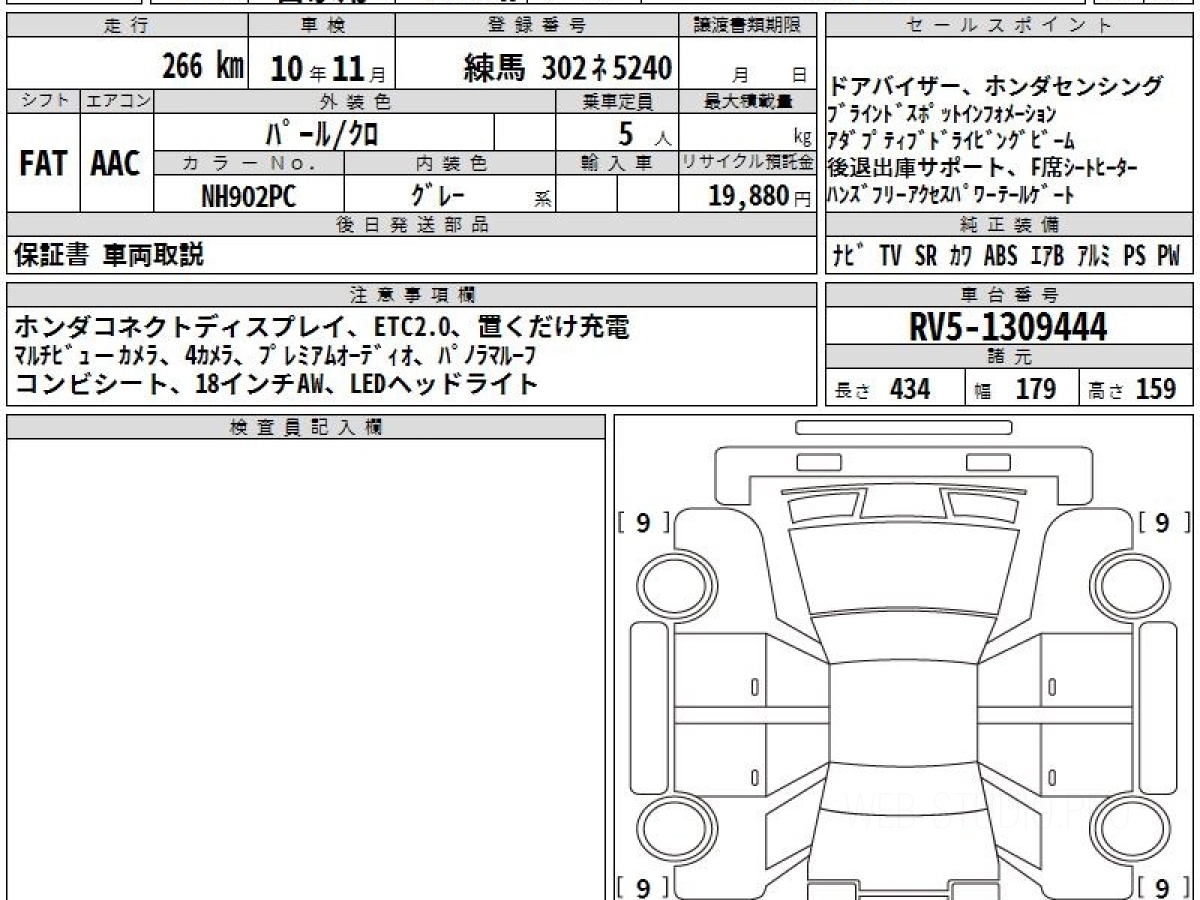The image size is (1200, 900).
Task: Select the 長さ 434 length cell
Action: (894, 389)
